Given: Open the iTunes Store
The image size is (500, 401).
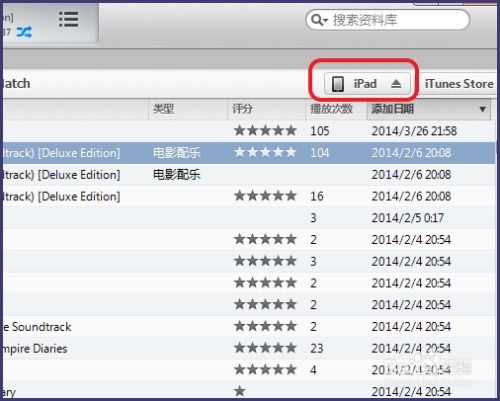Looking at the screenshot, I should point(459,84).
